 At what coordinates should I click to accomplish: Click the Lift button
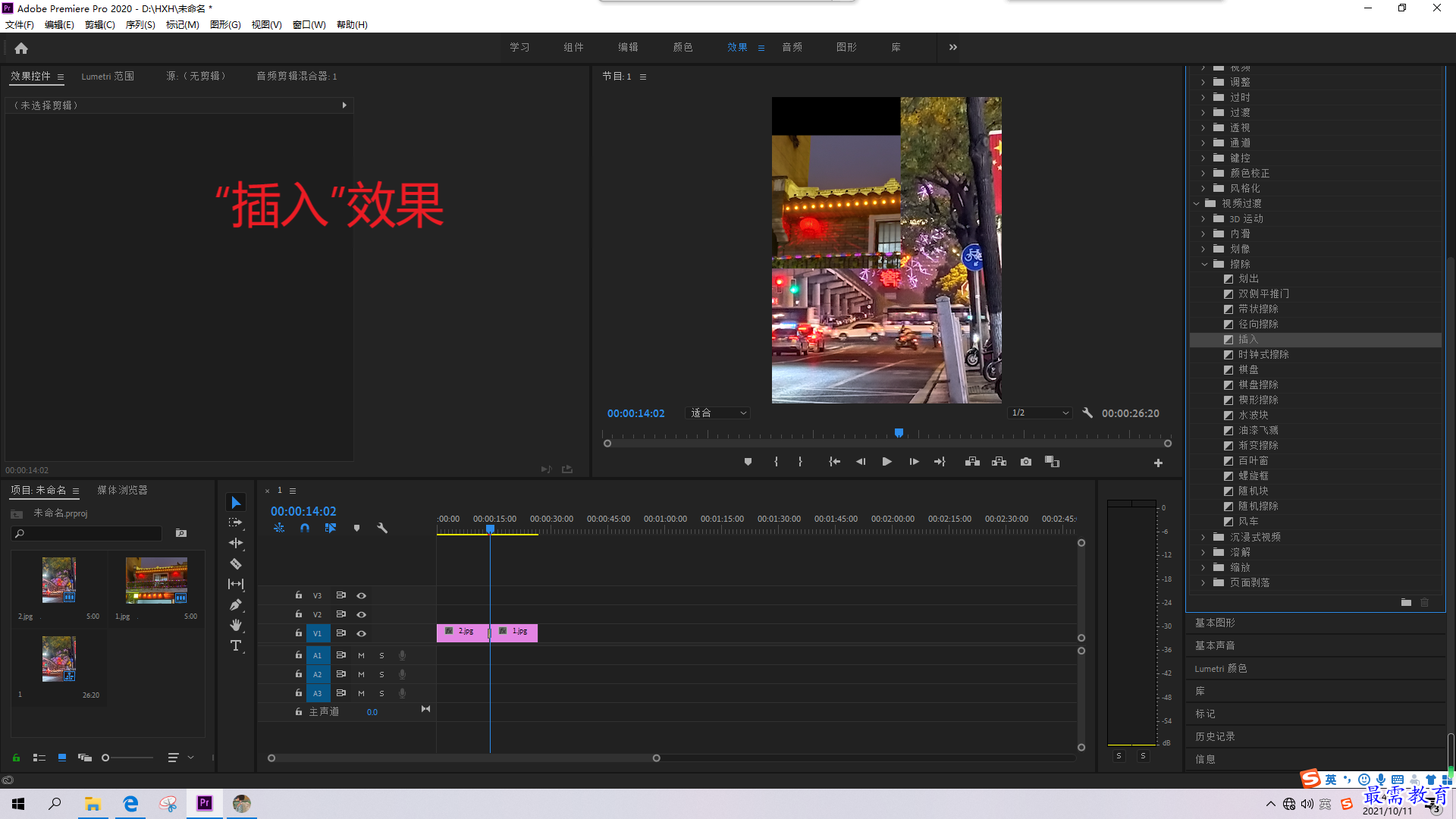point(972,462)
